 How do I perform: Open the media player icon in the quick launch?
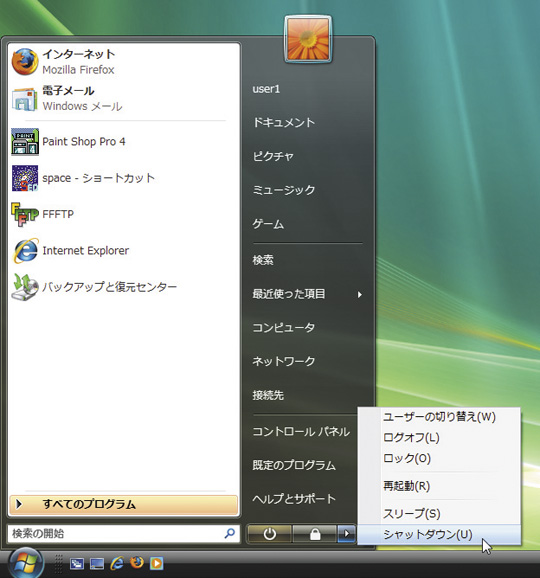tap(157, 563)
